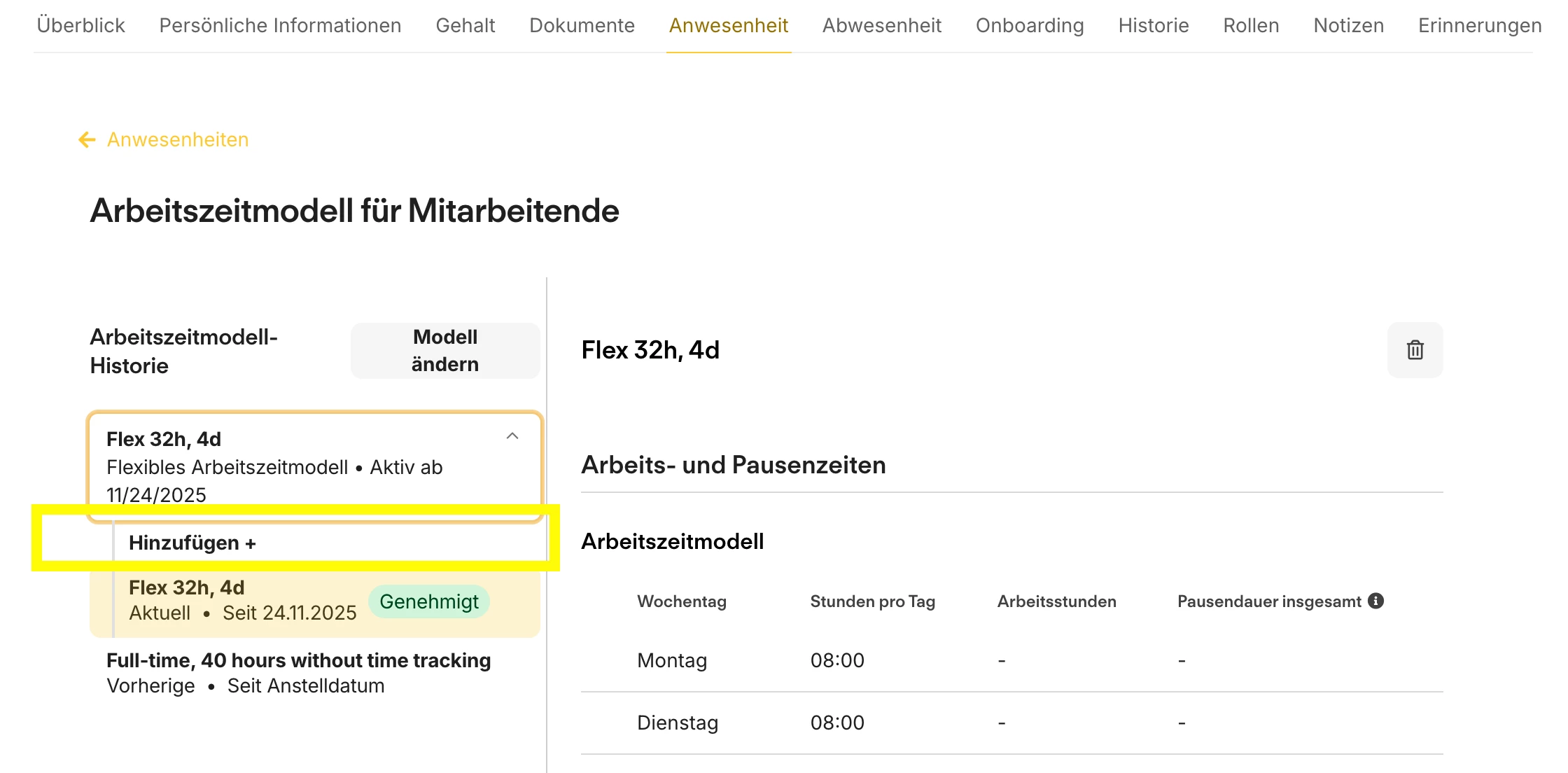
Task: Click the back arrow icon beside Anwesenheiten
Action: (87, 140)
